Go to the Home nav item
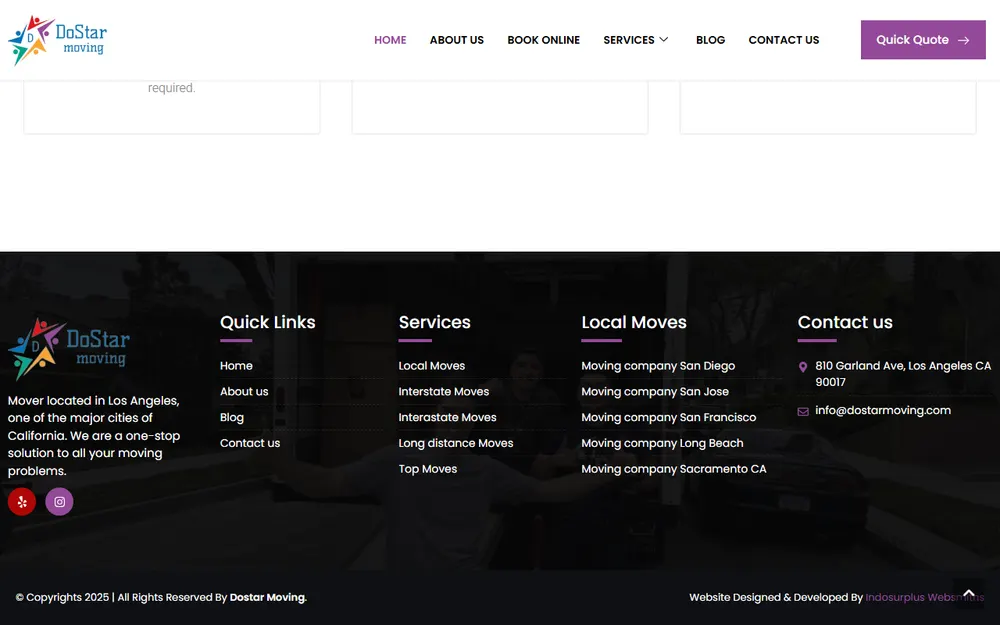1000x625 pixels. coord(390,40)
